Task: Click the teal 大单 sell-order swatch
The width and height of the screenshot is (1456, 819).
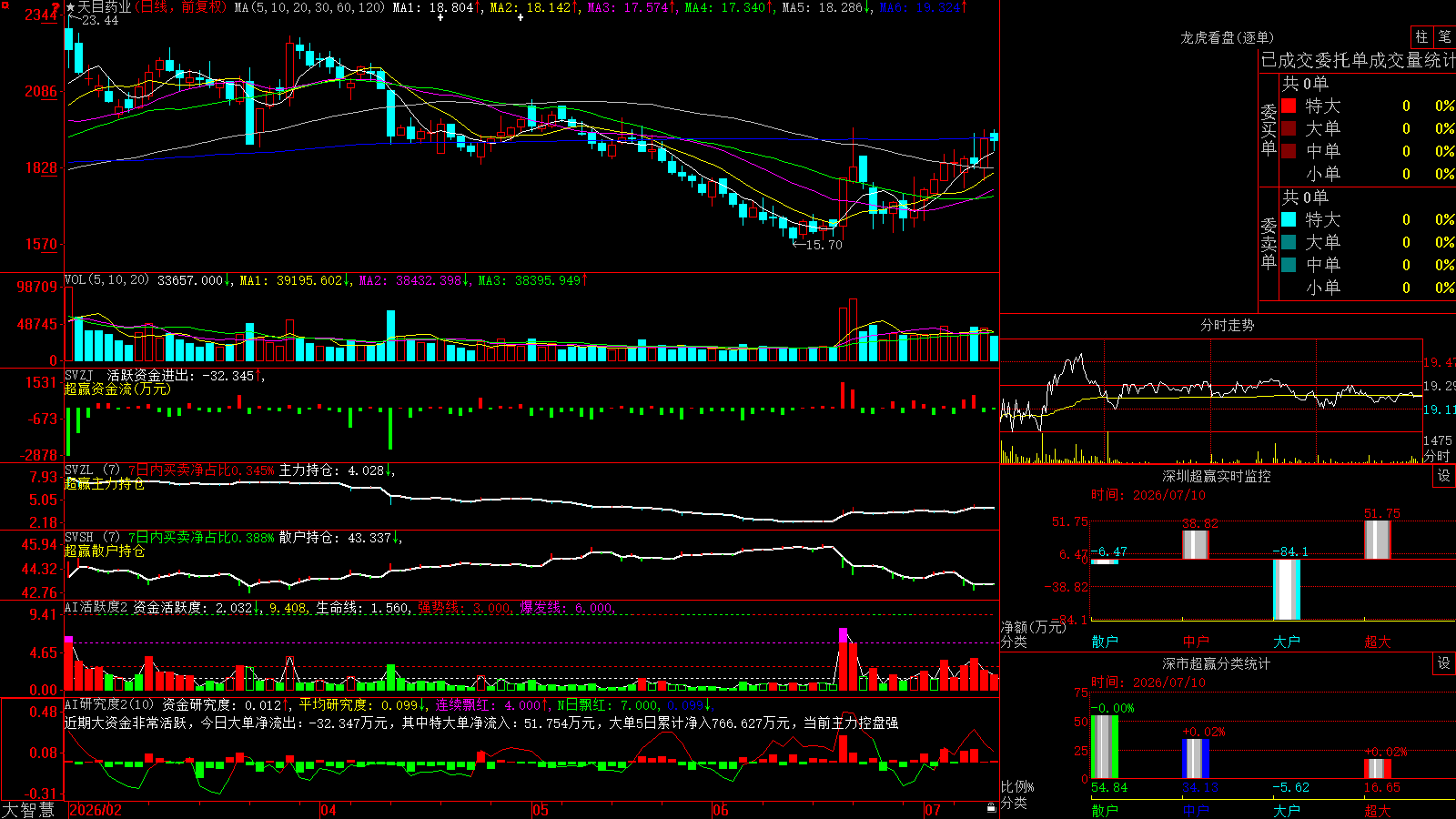Action: (1289, 242)
